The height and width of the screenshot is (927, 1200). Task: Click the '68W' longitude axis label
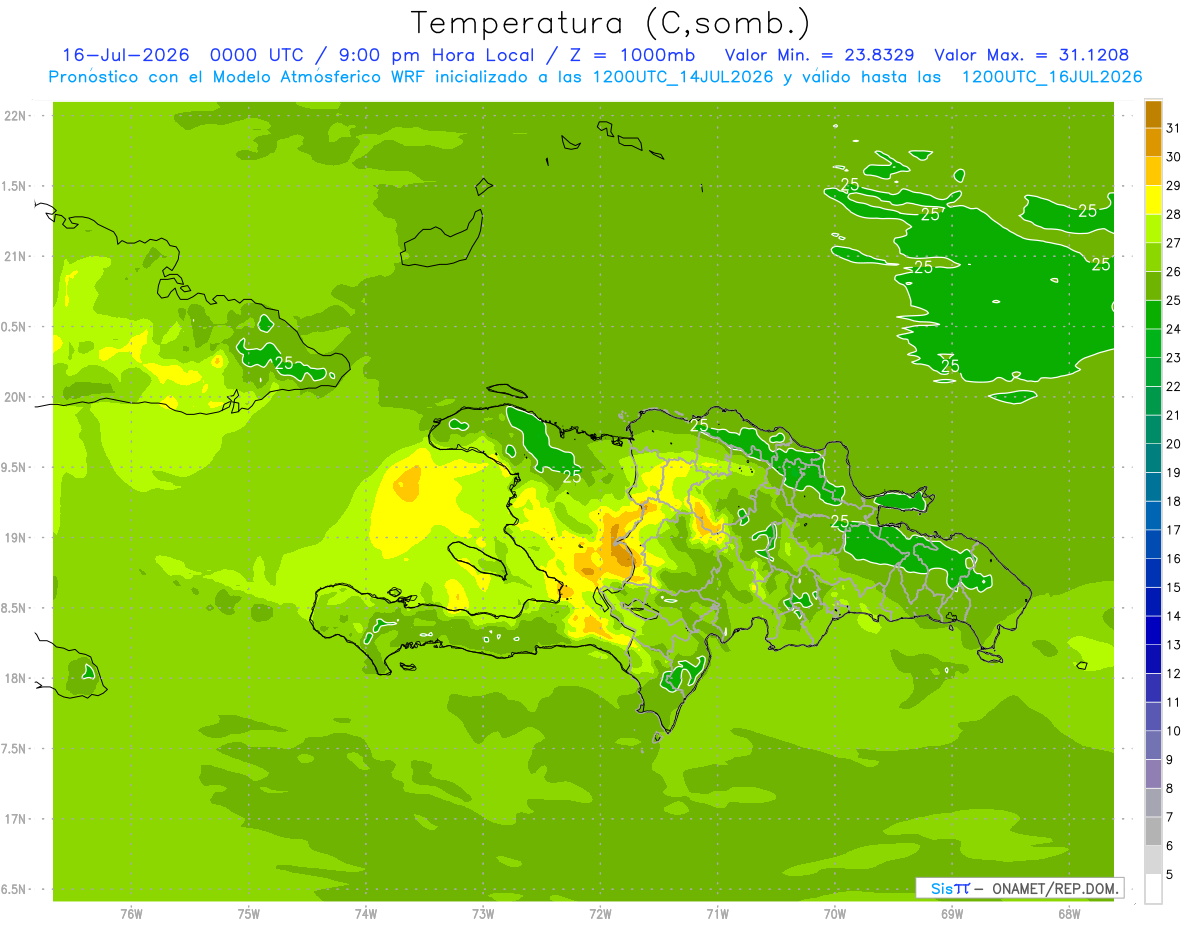point(1069,913)
